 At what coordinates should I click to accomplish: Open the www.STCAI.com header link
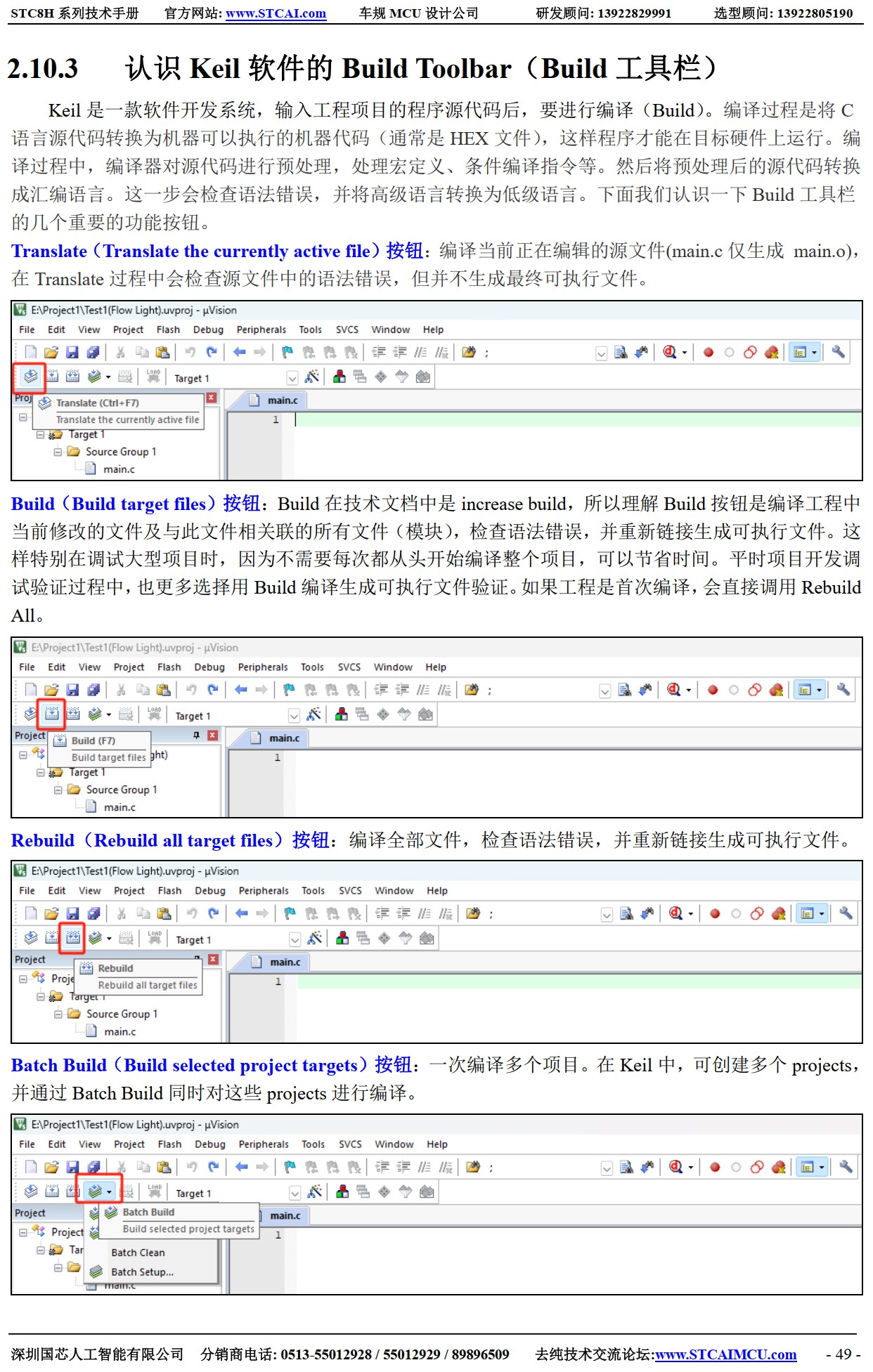click(x=276, y=13)
